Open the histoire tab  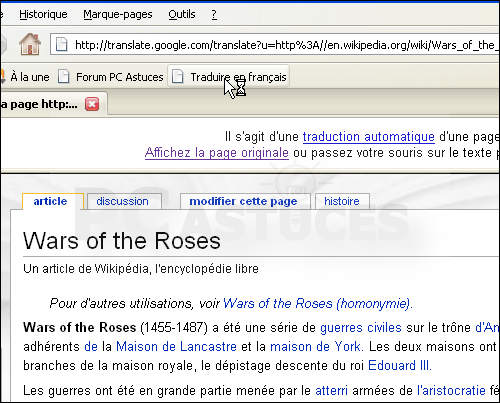tap(342, 201)
